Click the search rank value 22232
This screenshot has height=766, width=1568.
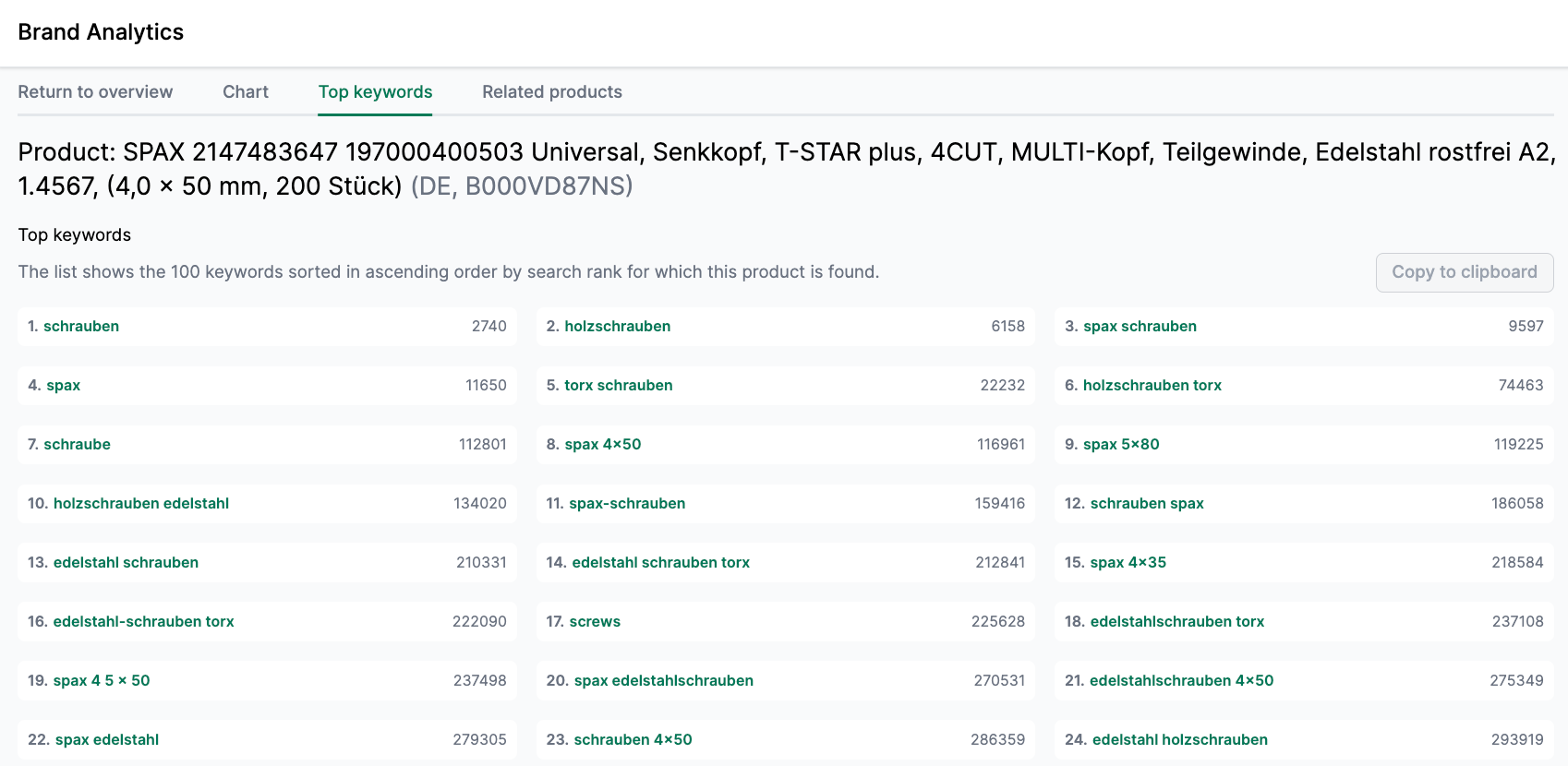pyautogui.click(x=1003, y=385)
